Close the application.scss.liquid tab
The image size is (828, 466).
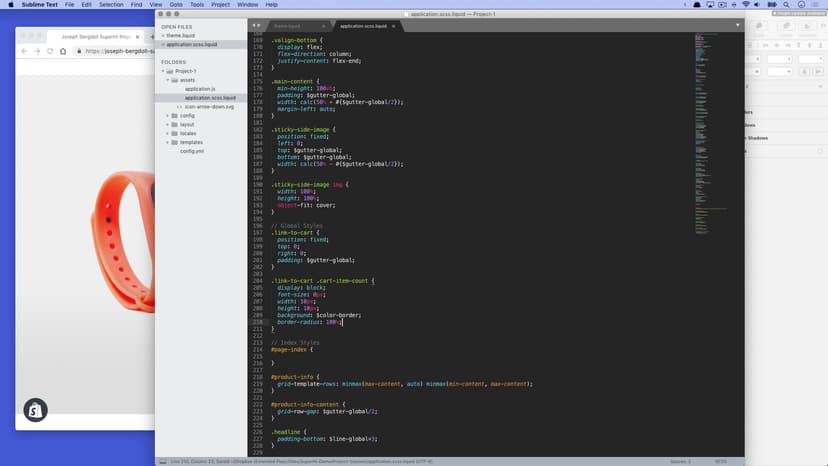(x=394, y=25)
